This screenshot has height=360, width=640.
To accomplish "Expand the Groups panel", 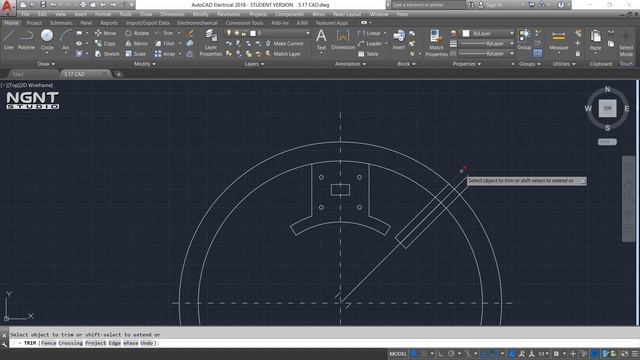I will pos(529,64).
